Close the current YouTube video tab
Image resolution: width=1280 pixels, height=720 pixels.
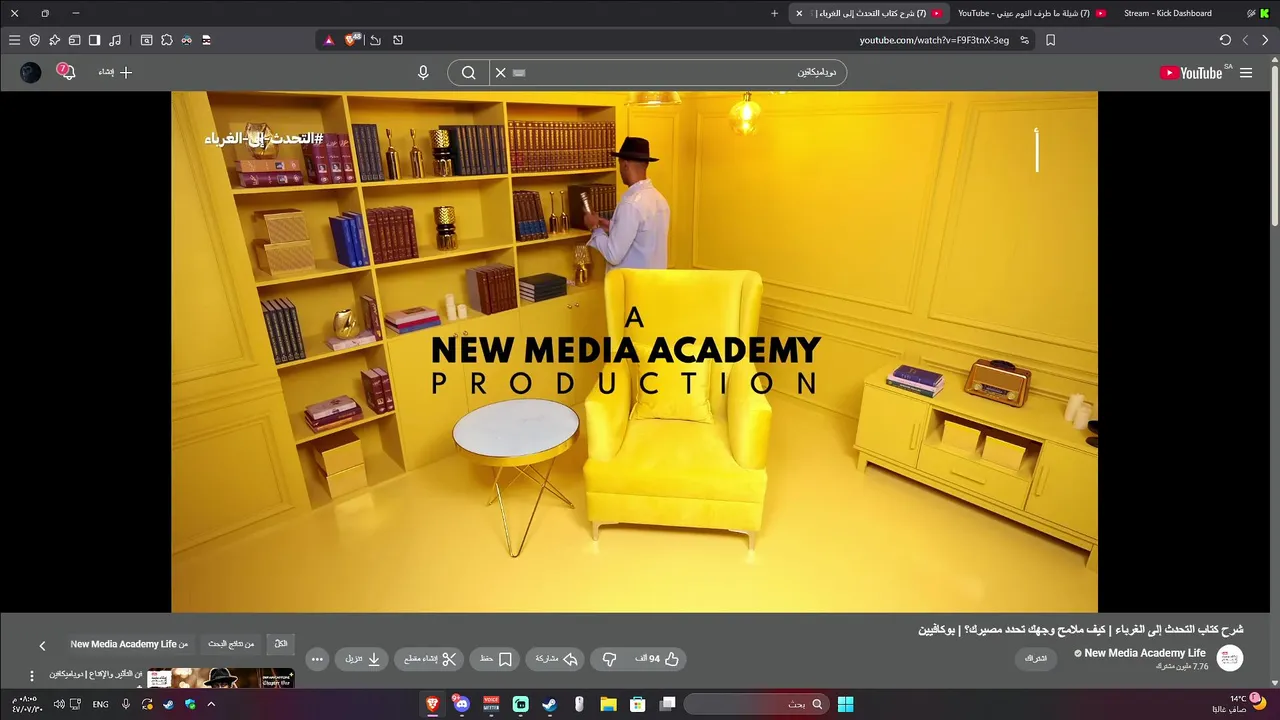point(799,13)
